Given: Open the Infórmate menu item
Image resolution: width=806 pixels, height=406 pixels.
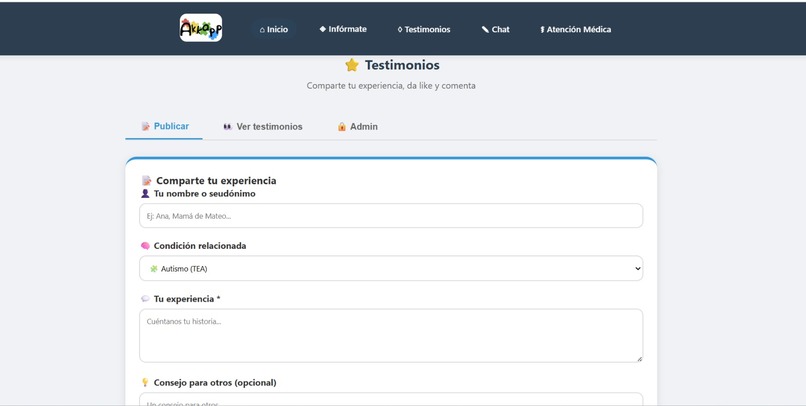Looking at the screenshot, I should tap(343, 29).
